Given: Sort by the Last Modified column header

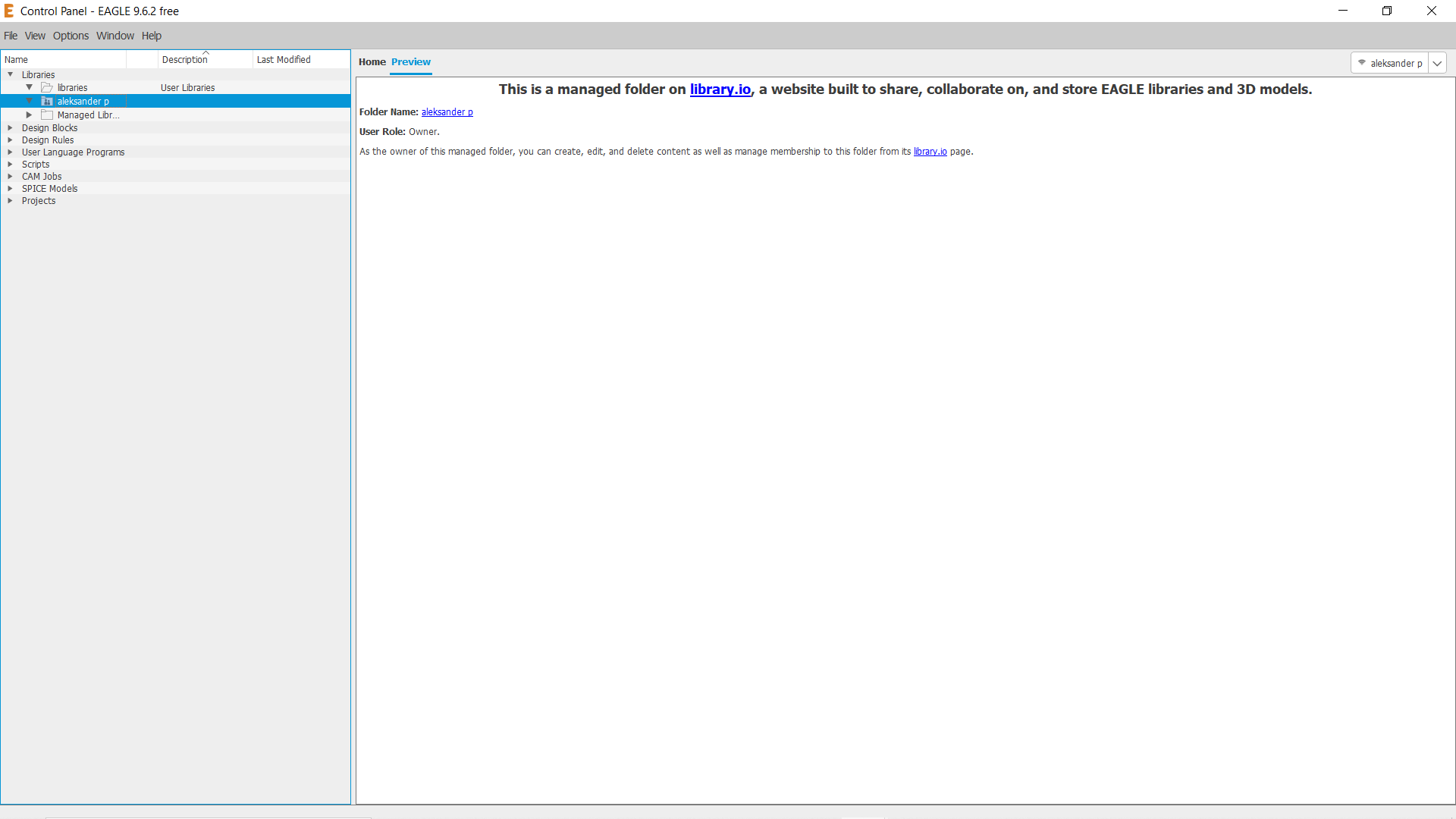Looking at the screenshot, I should click(x=300, y=60).
